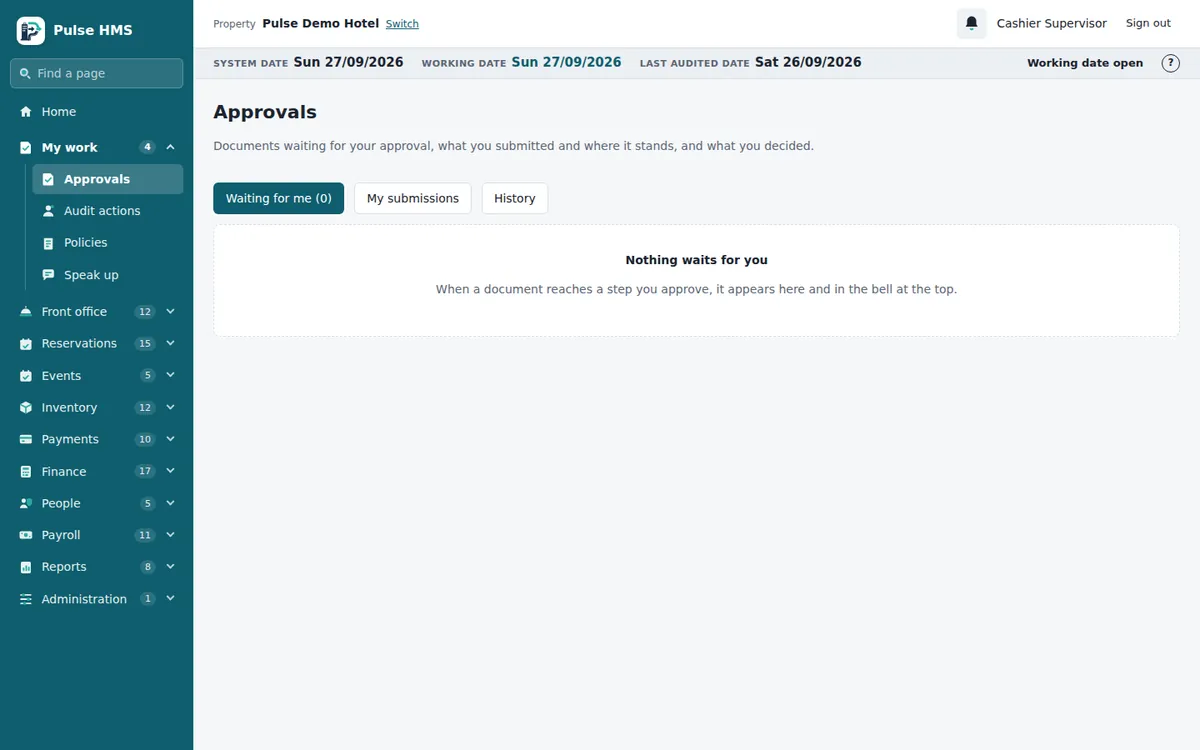
Task: Click the People users icon
Action: (26, 503)
